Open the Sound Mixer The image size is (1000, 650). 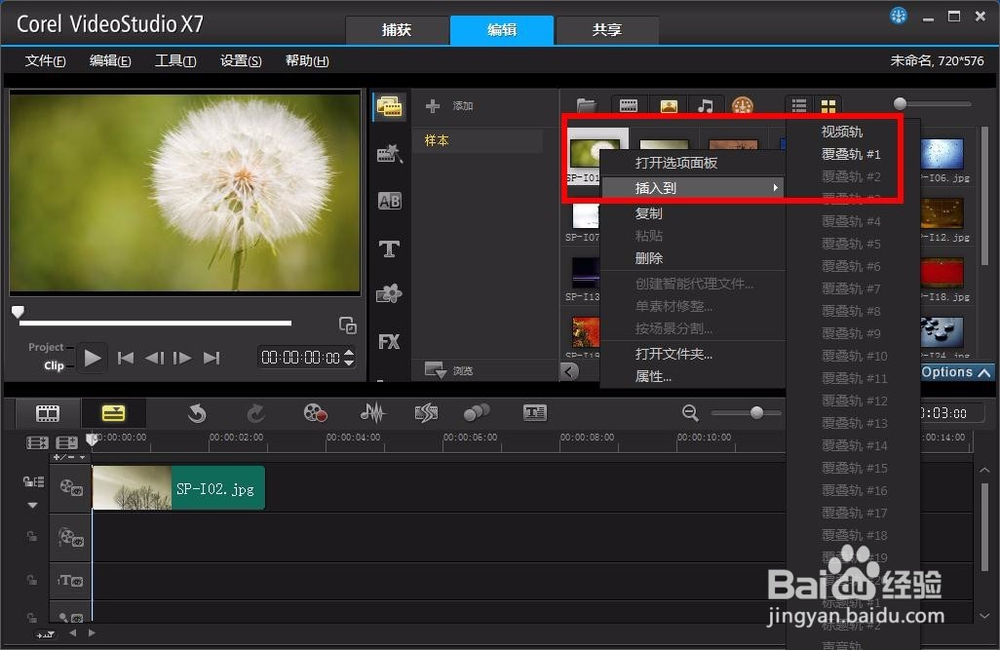[x=371, y=412]
